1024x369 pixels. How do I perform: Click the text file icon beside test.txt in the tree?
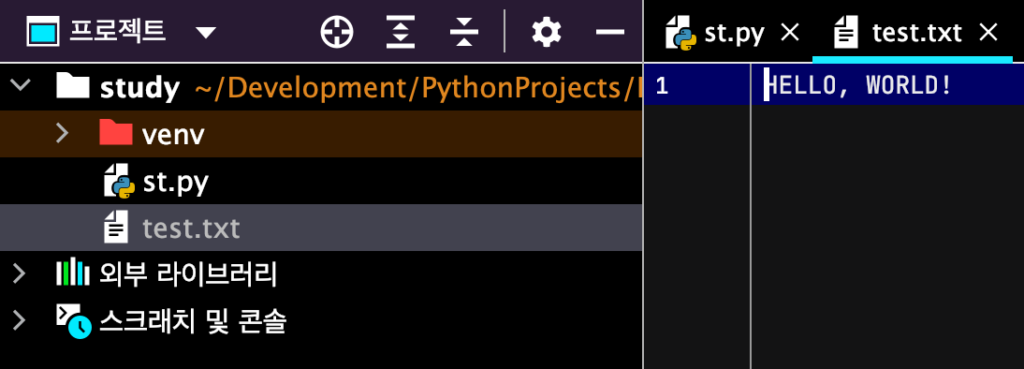[x=116, y=227]
